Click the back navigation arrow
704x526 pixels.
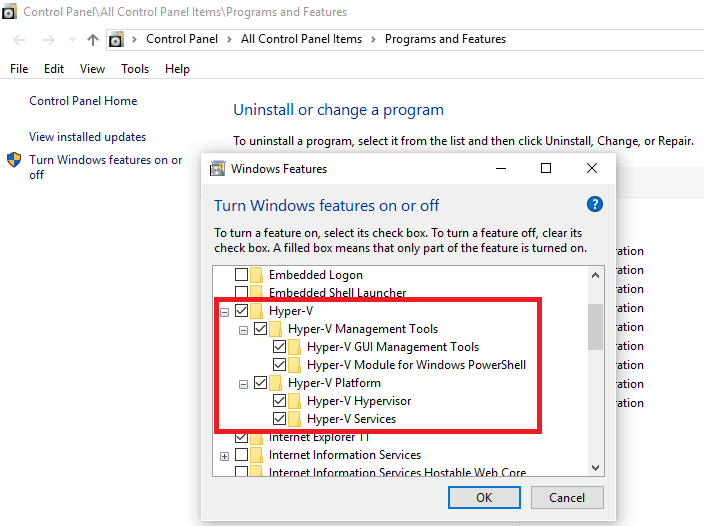(19, 40)
